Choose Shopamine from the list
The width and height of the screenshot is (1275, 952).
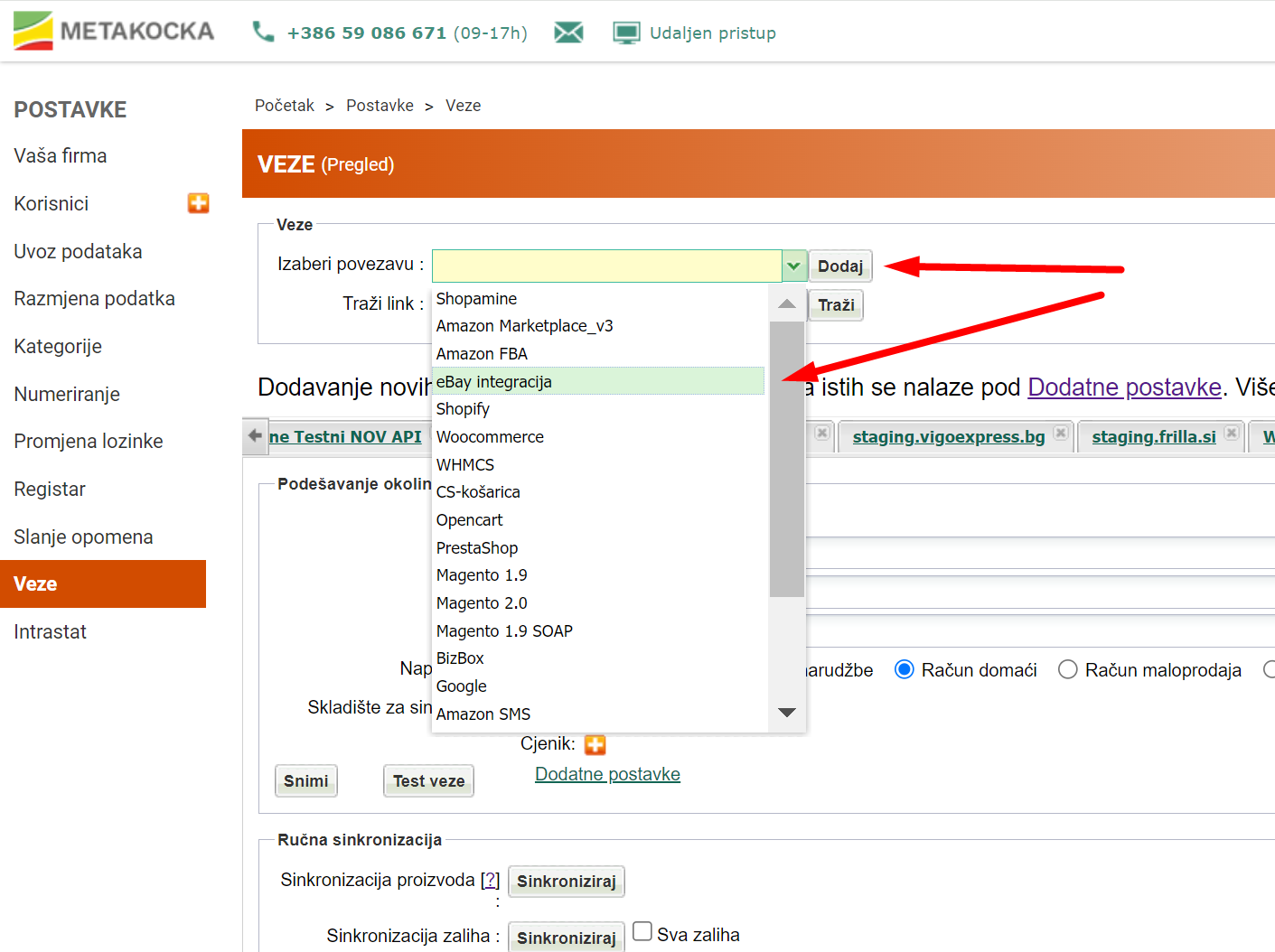(x=600, y=299)
